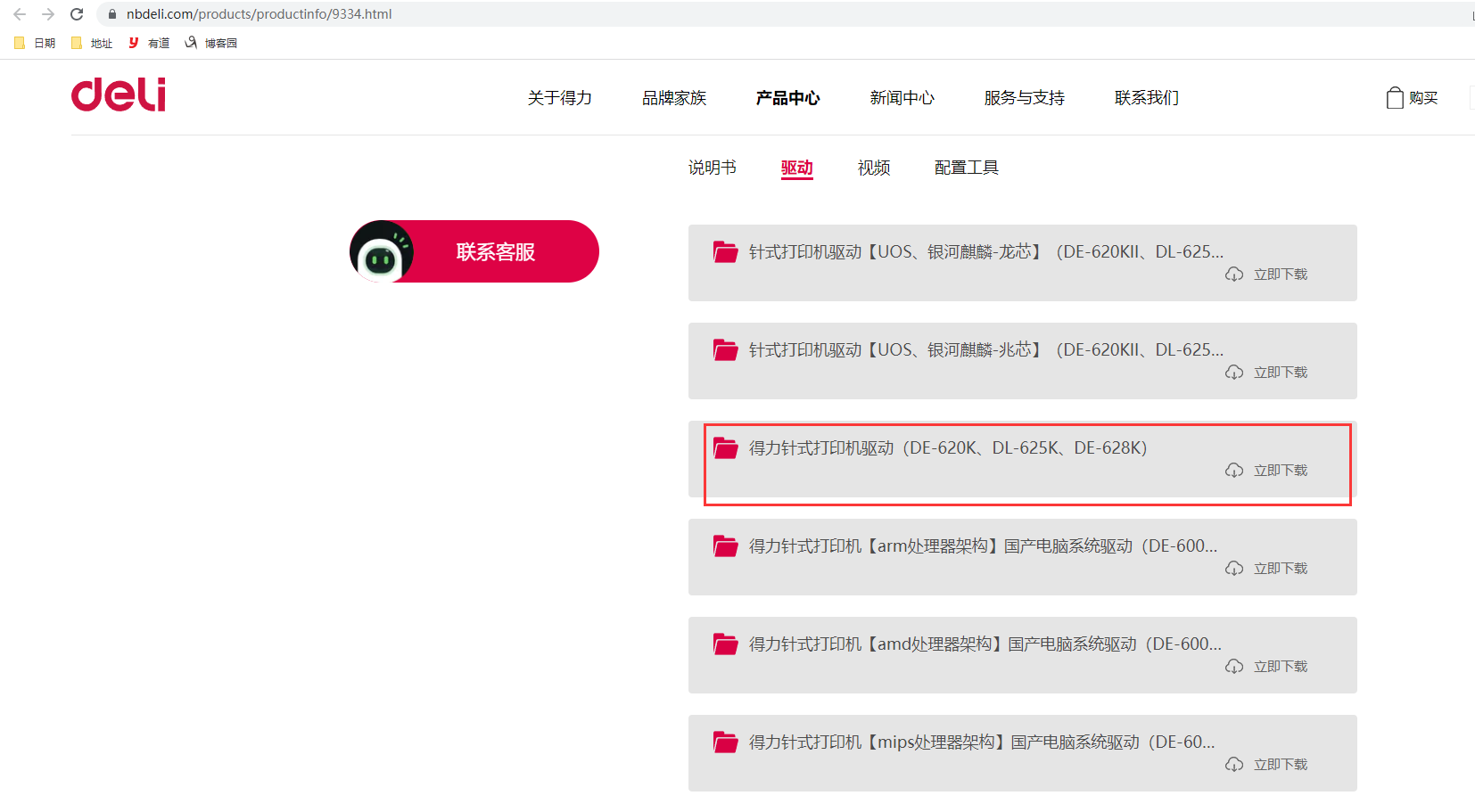Click folder icon of DE-620K、DL-625K、DE-628K driver
1475x812 pixels.
[726, 448]
